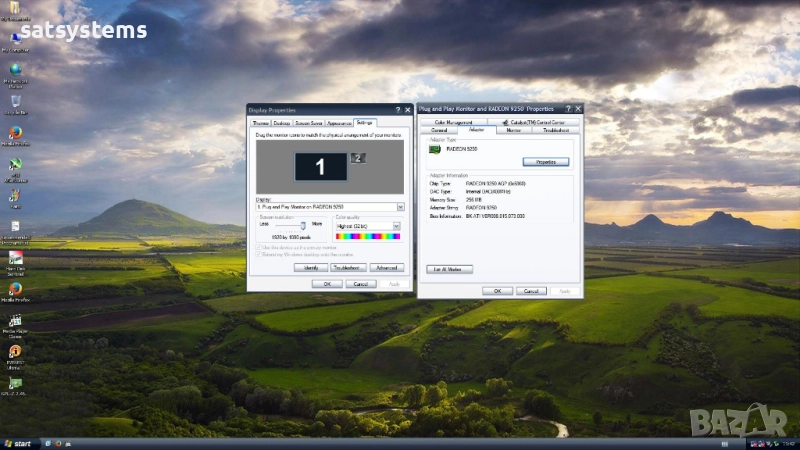Open My Documents desktop icon
The image size is (800, 450).
click(14, 9)
